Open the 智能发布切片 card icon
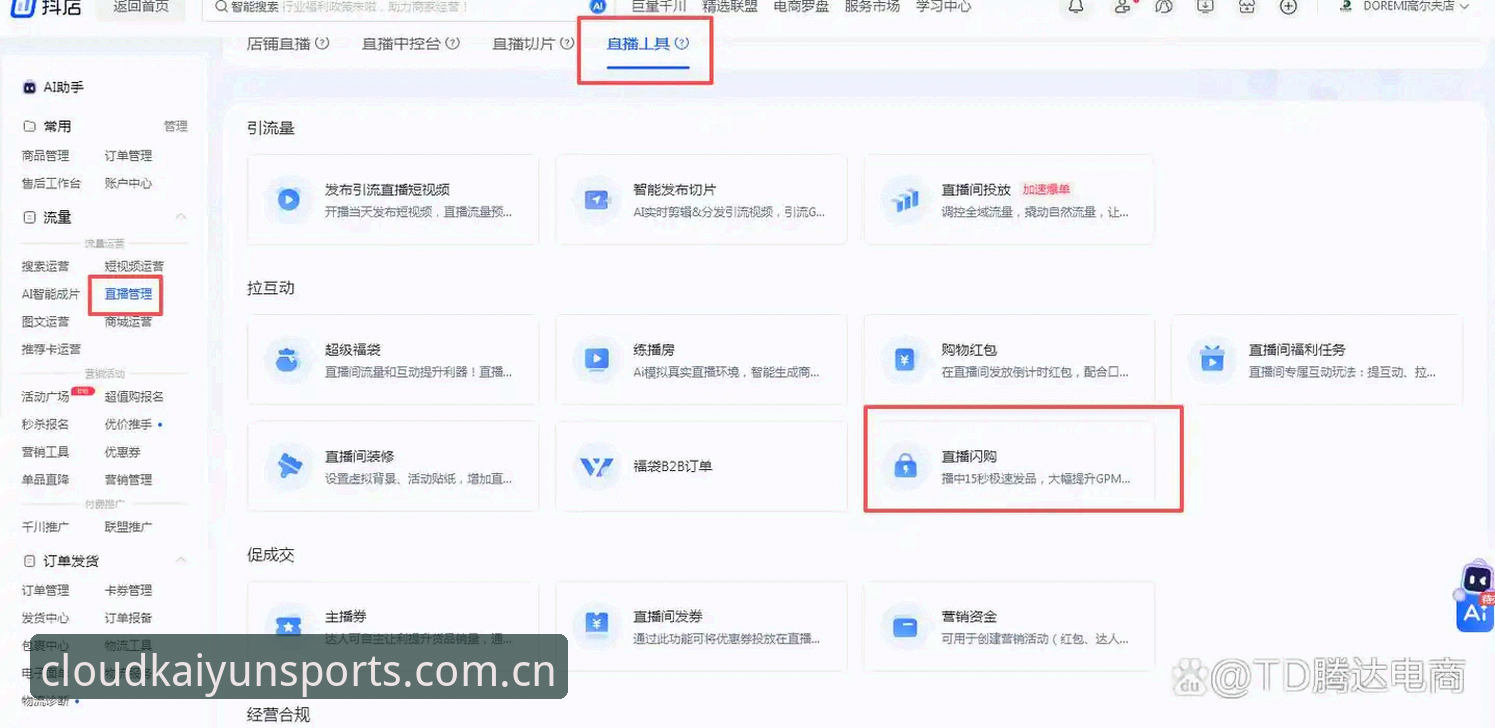 pos(597,199)
